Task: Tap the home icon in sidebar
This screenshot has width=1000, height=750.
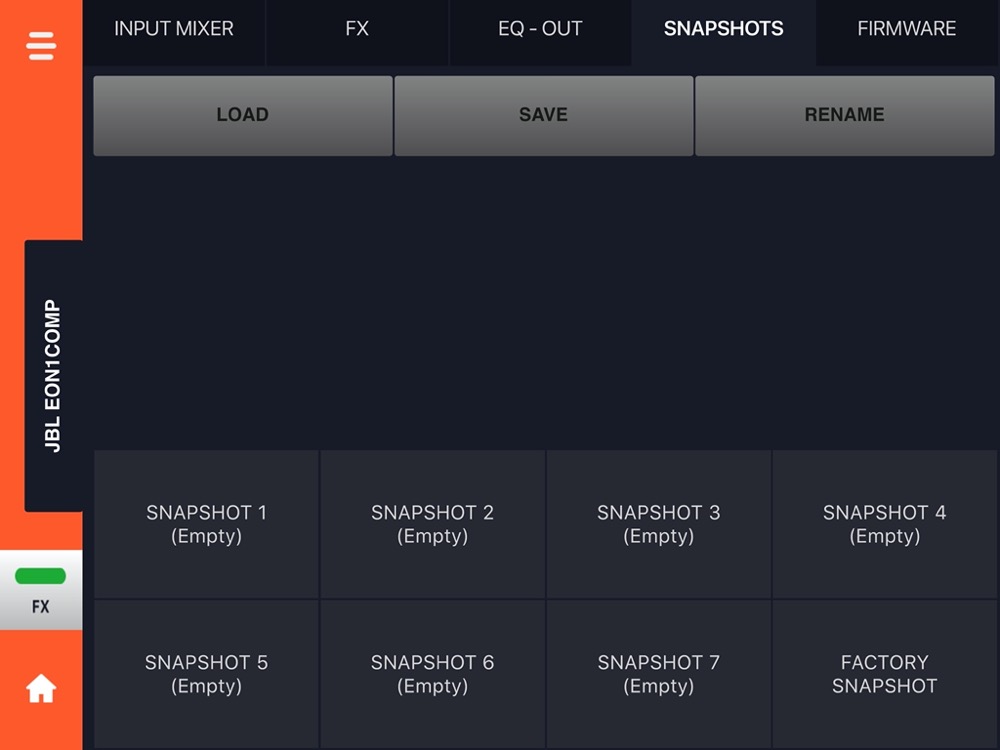Action: coord(41,688)
